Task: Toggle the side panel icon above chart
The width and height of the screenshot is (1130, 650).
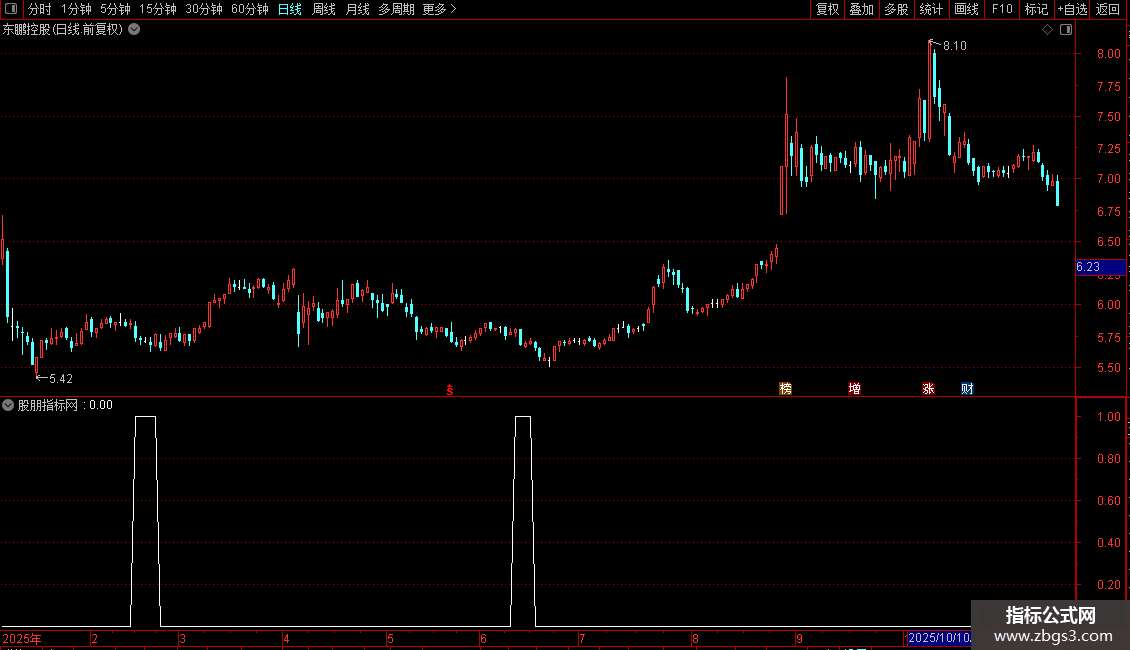Action: tap(1066, 30)
